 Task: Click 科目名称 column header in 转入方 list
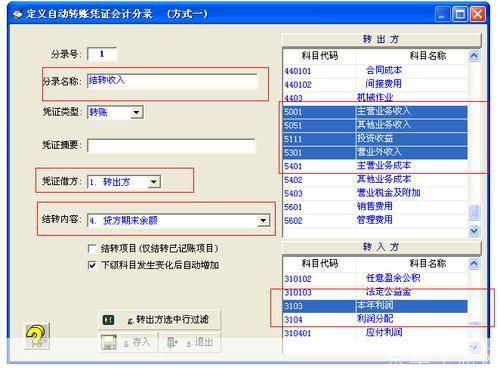point(428,264)
